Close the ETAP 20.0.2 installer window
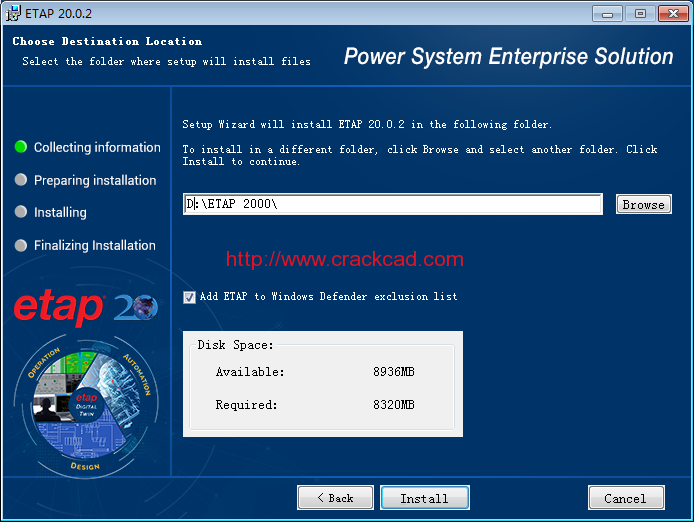This screenshot has width=694, height=522. 673,14
